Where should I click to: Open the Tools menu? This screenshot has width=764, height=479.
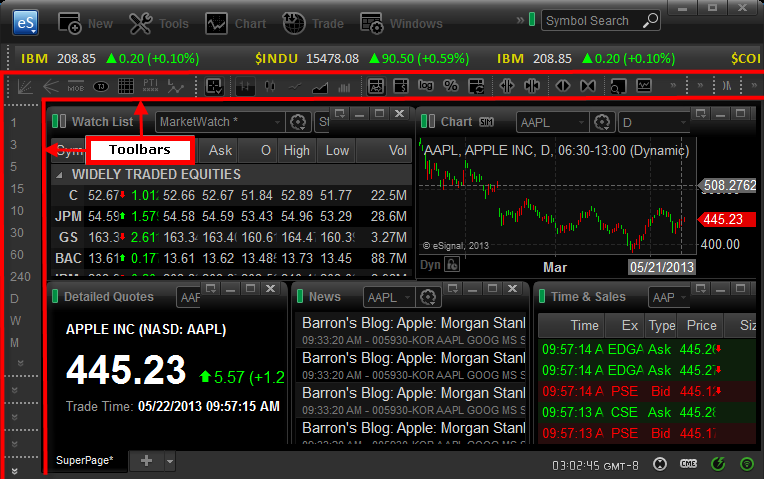[x=159, y=23]
